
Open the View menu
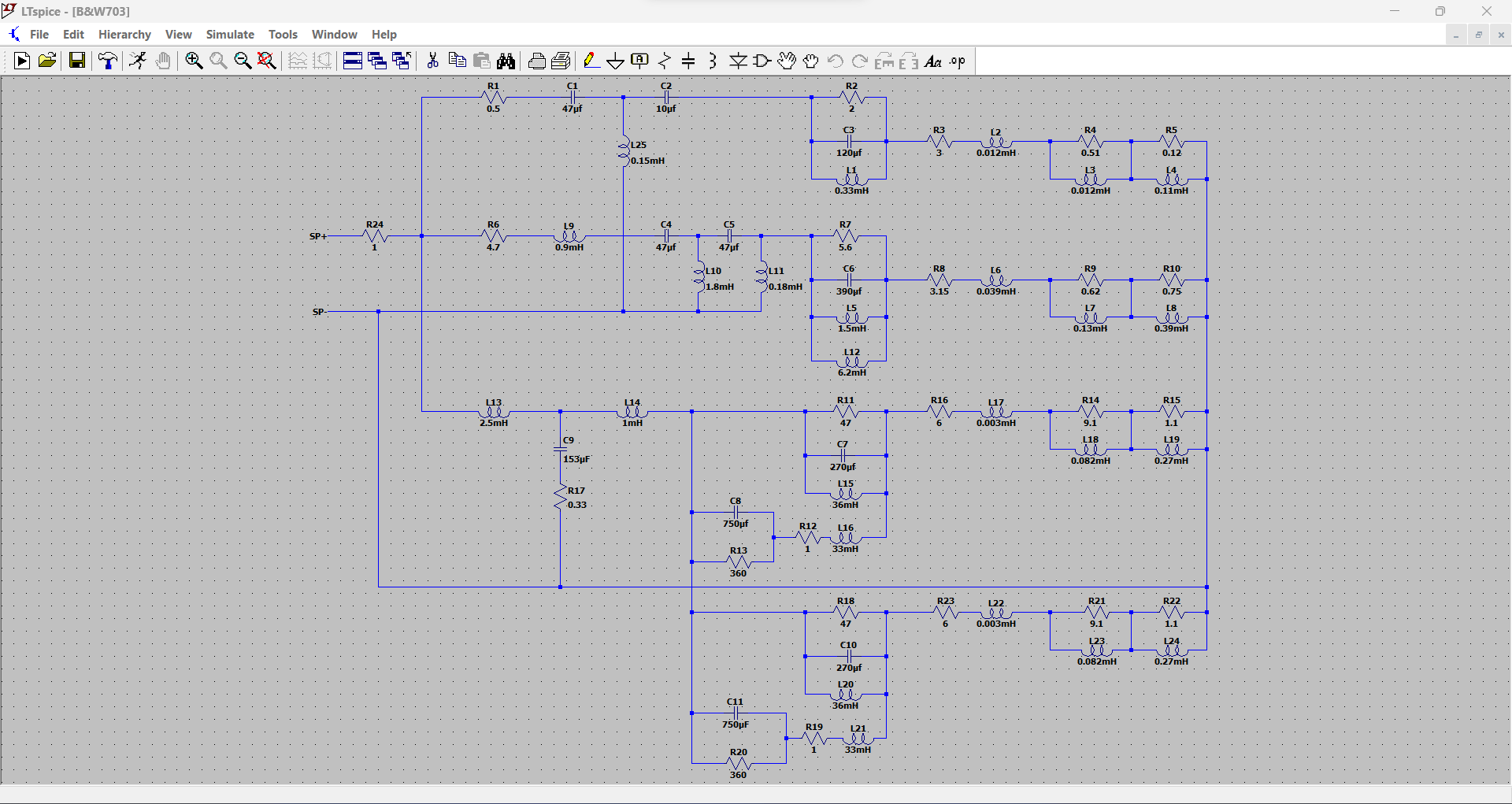[x=179, y=35]
